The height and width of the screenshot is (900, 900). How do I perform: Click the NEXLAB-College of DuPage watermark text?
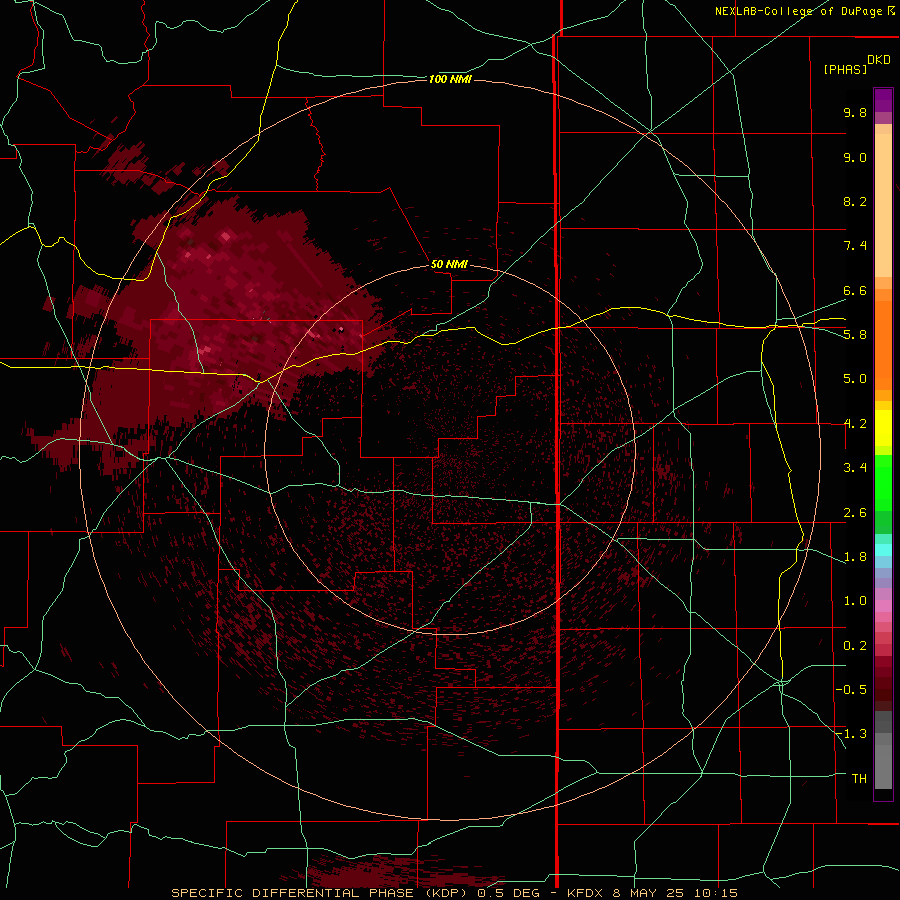(x=805, y=11)
